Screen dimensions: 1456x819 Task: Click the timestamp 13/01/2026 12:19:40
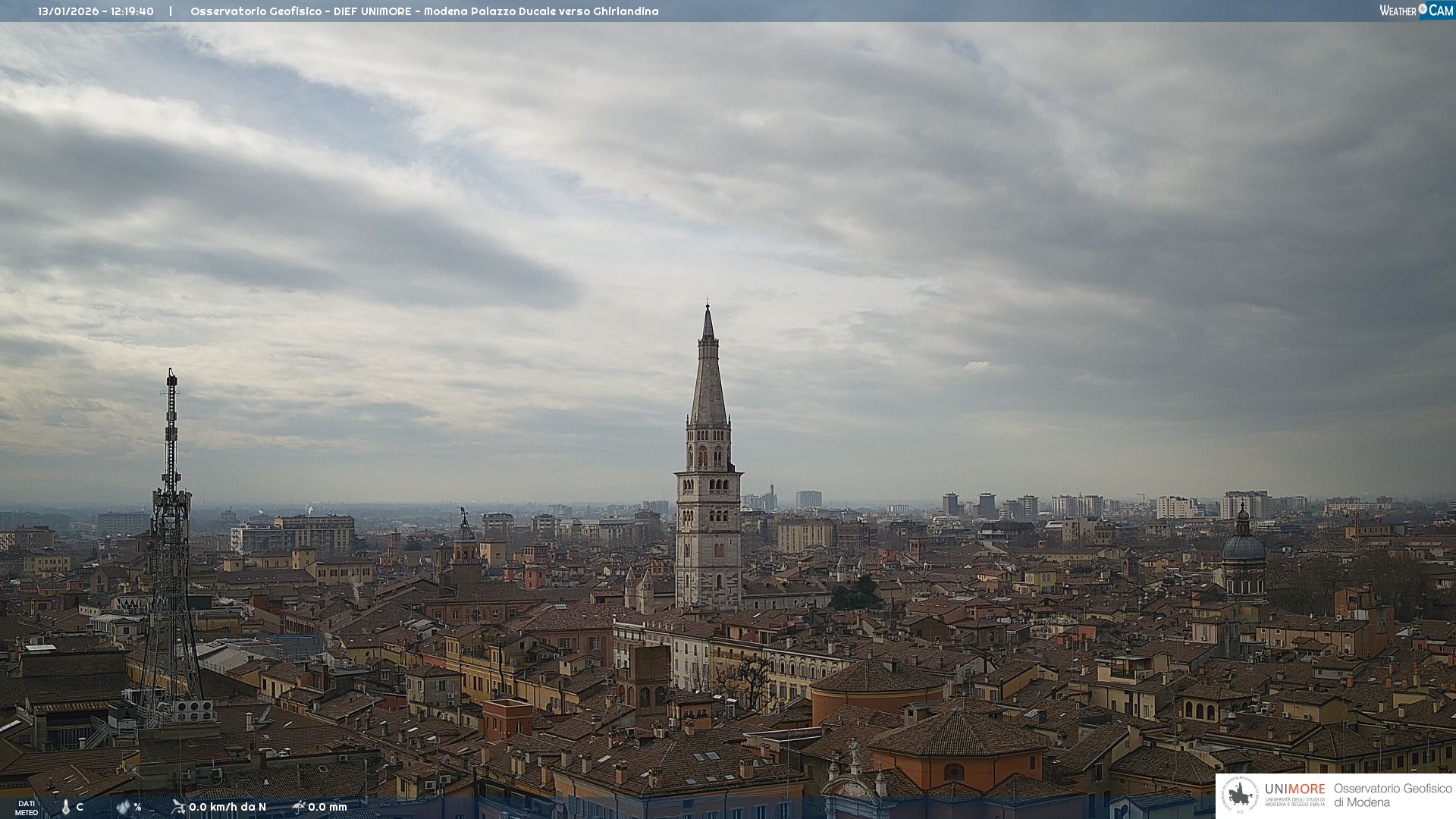[96, 11]
